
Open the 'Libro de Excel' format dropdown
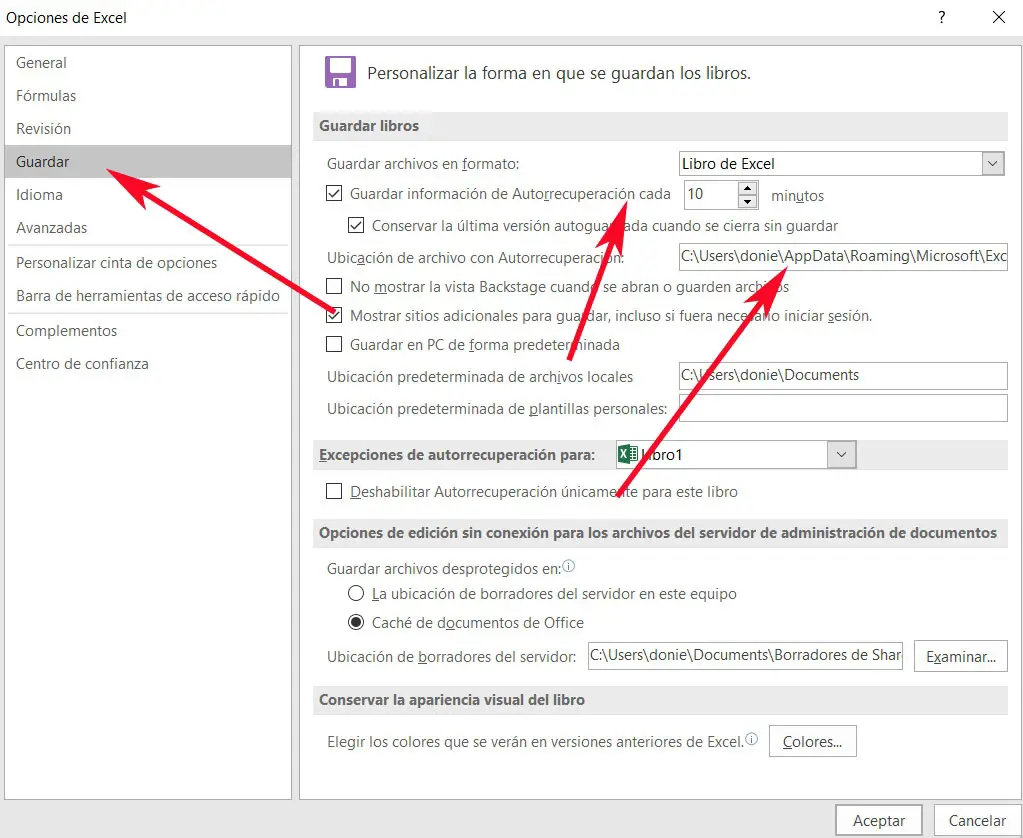click(x=992, y=163)
